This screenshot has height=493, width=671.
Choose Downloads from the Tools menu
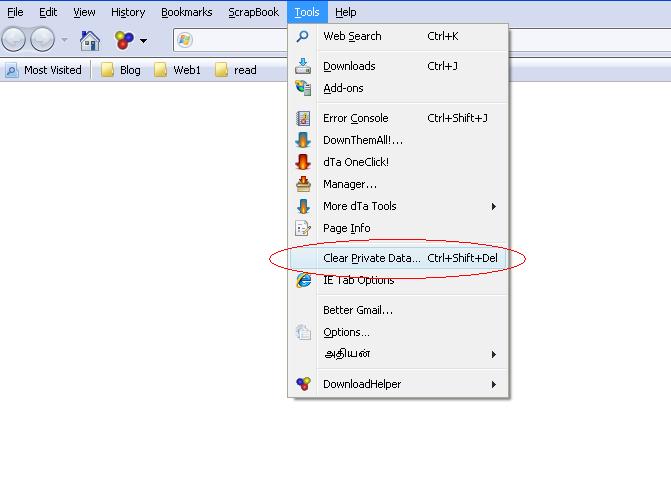point(398,66)
